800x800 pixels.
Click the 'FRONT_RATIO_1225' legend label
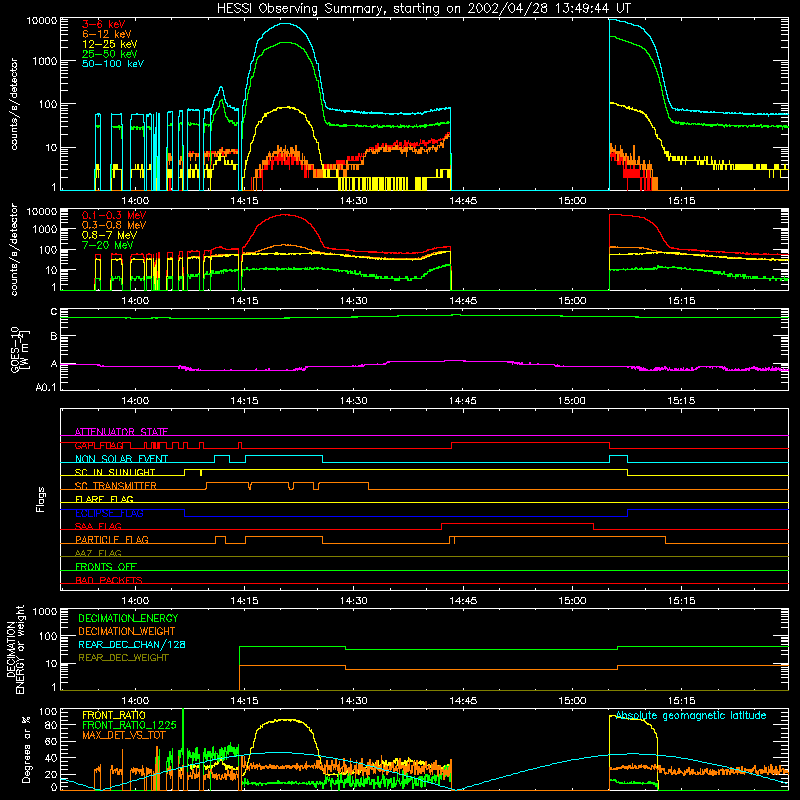(x=129, y=725)
